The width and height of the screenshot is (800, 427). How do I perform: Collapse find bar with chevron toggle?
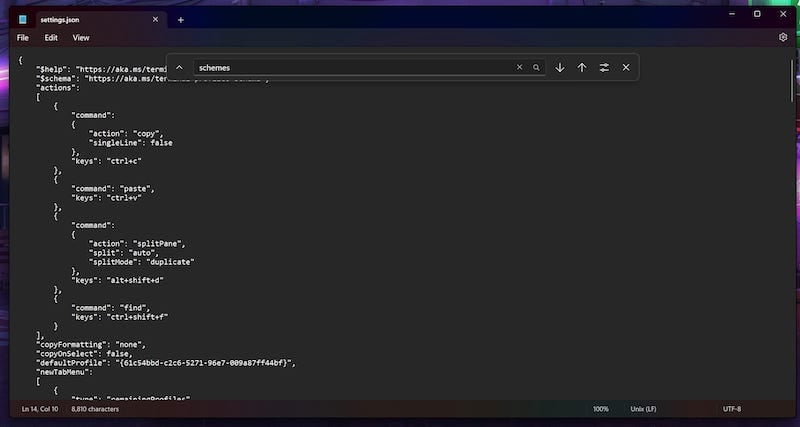179,67
